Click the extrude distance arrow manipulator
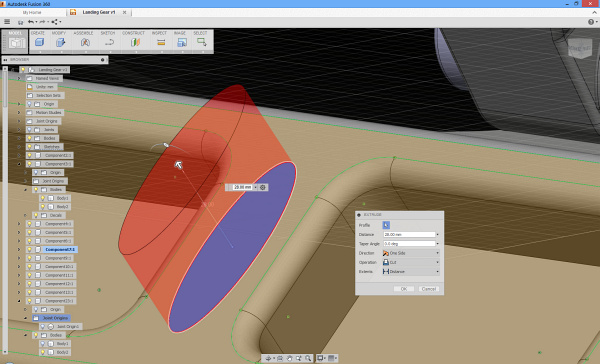This screenshot has height=364, width=600. coord(178,165)
